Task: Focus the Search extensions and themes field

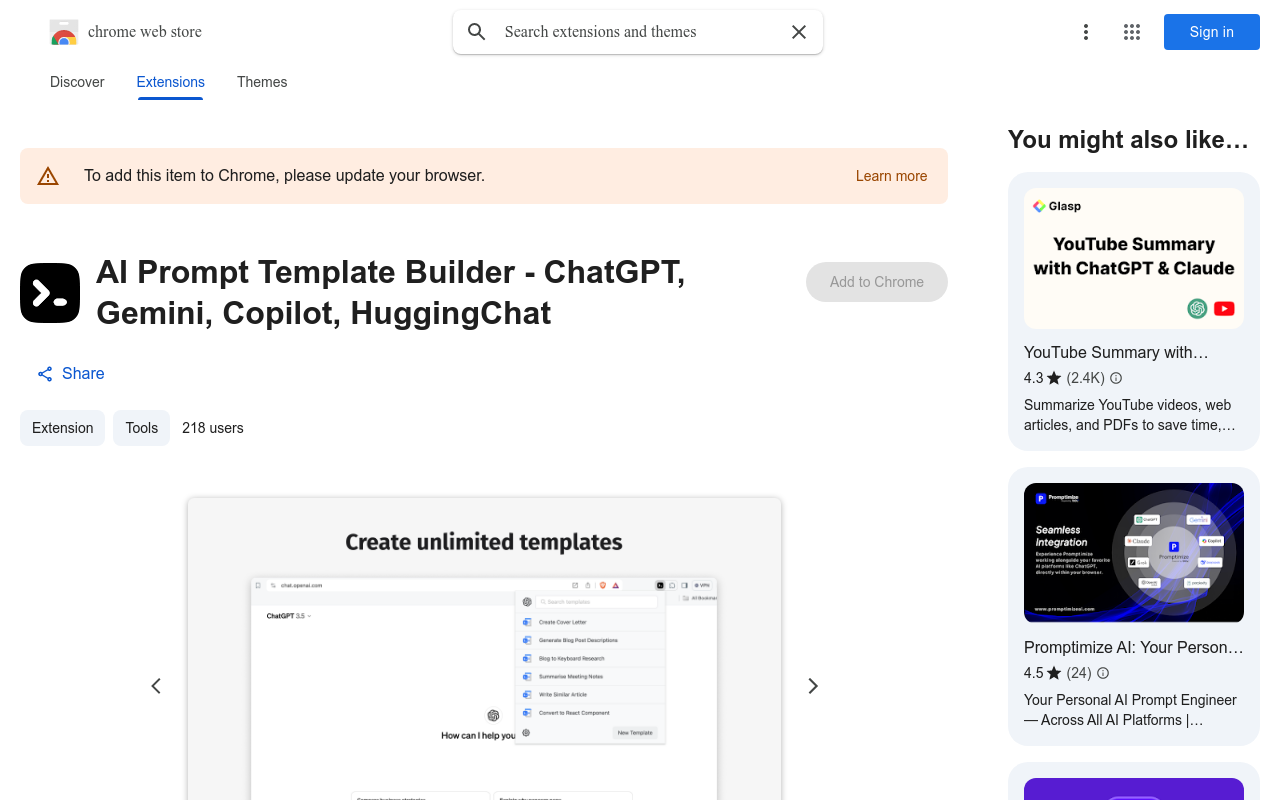Action: pos(638,32)
